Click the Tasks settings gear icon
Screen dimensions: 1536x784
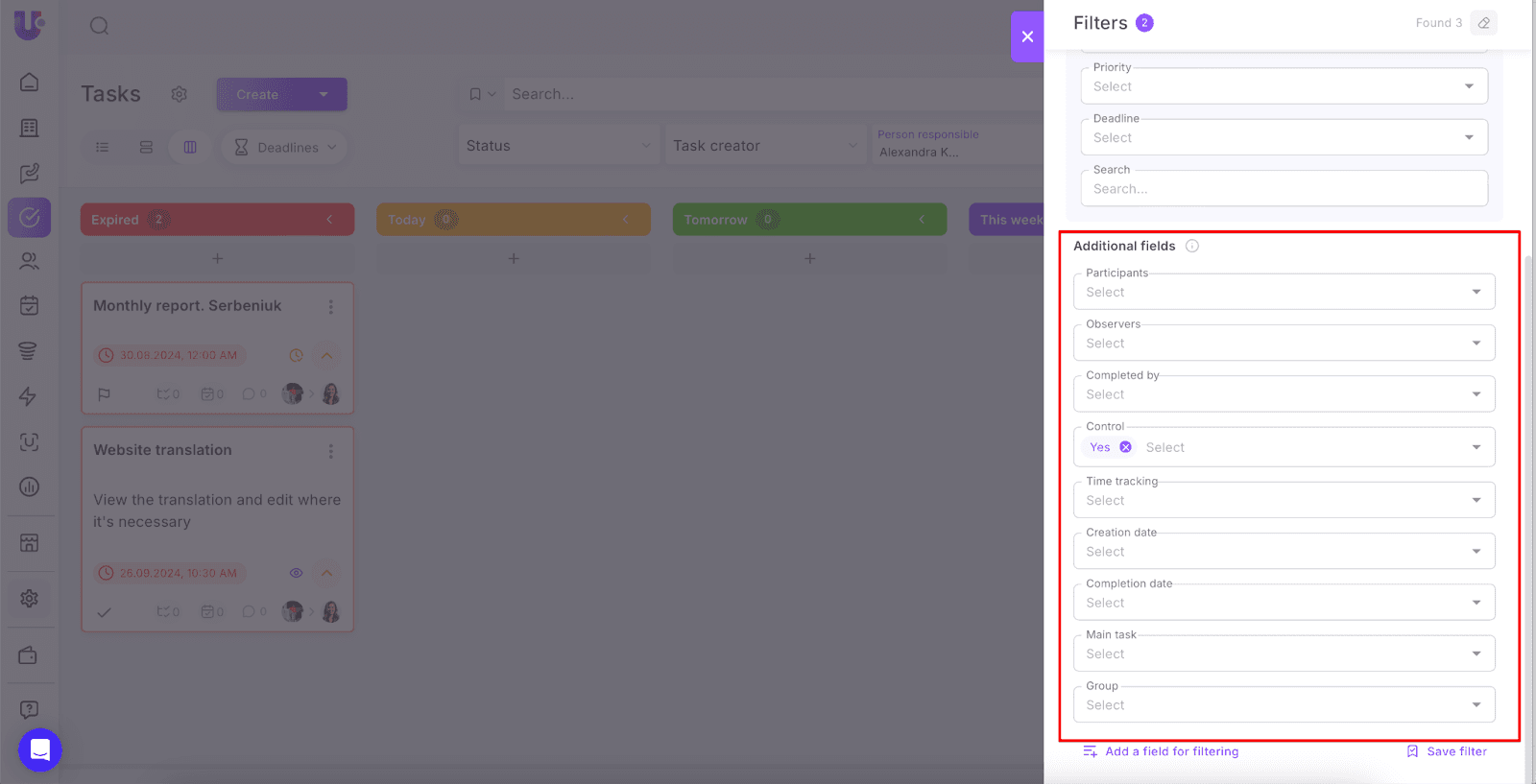click(x=179, y=94)
